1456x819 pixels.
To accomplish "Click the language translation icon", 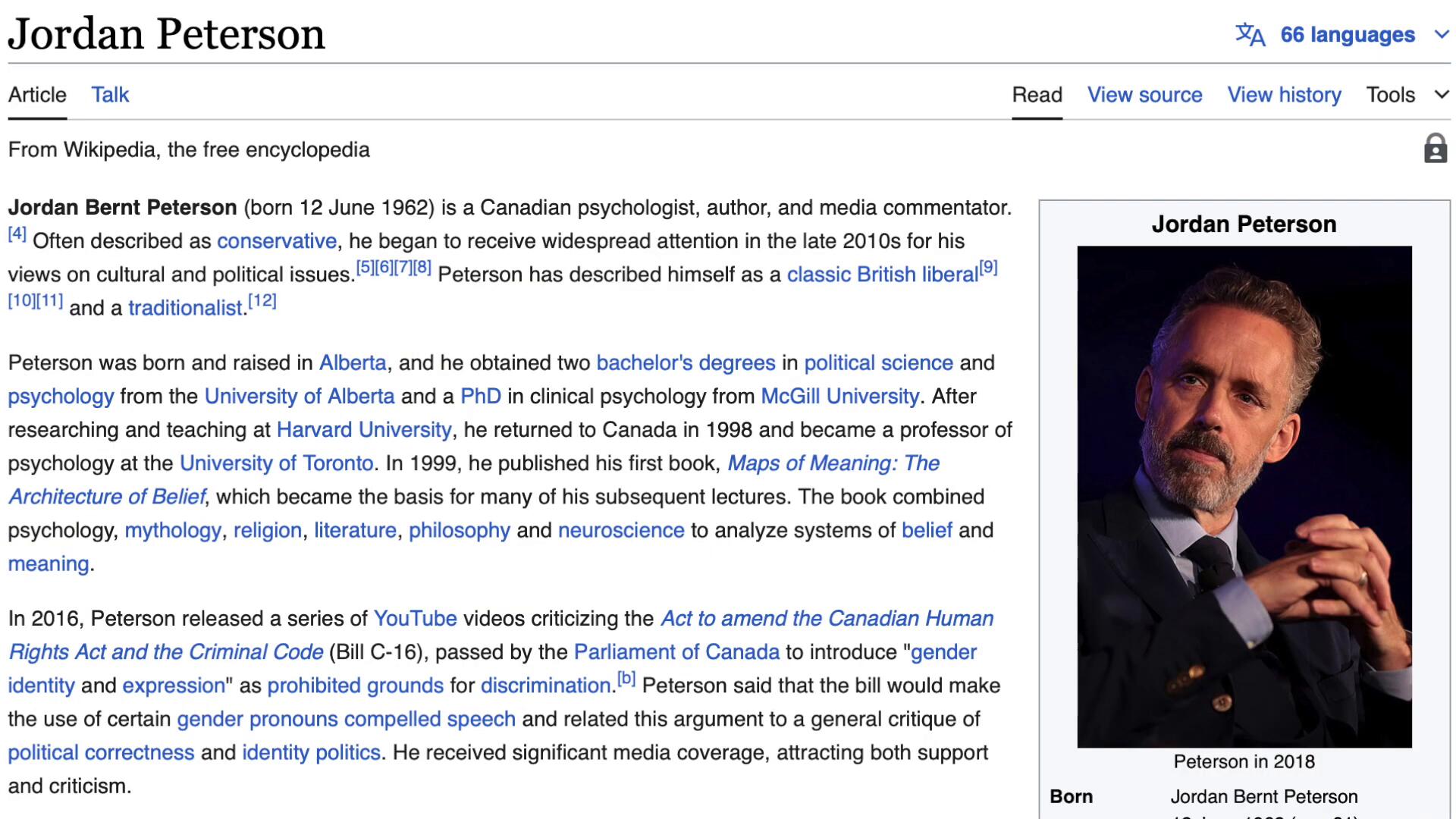I will (1250, 34).
